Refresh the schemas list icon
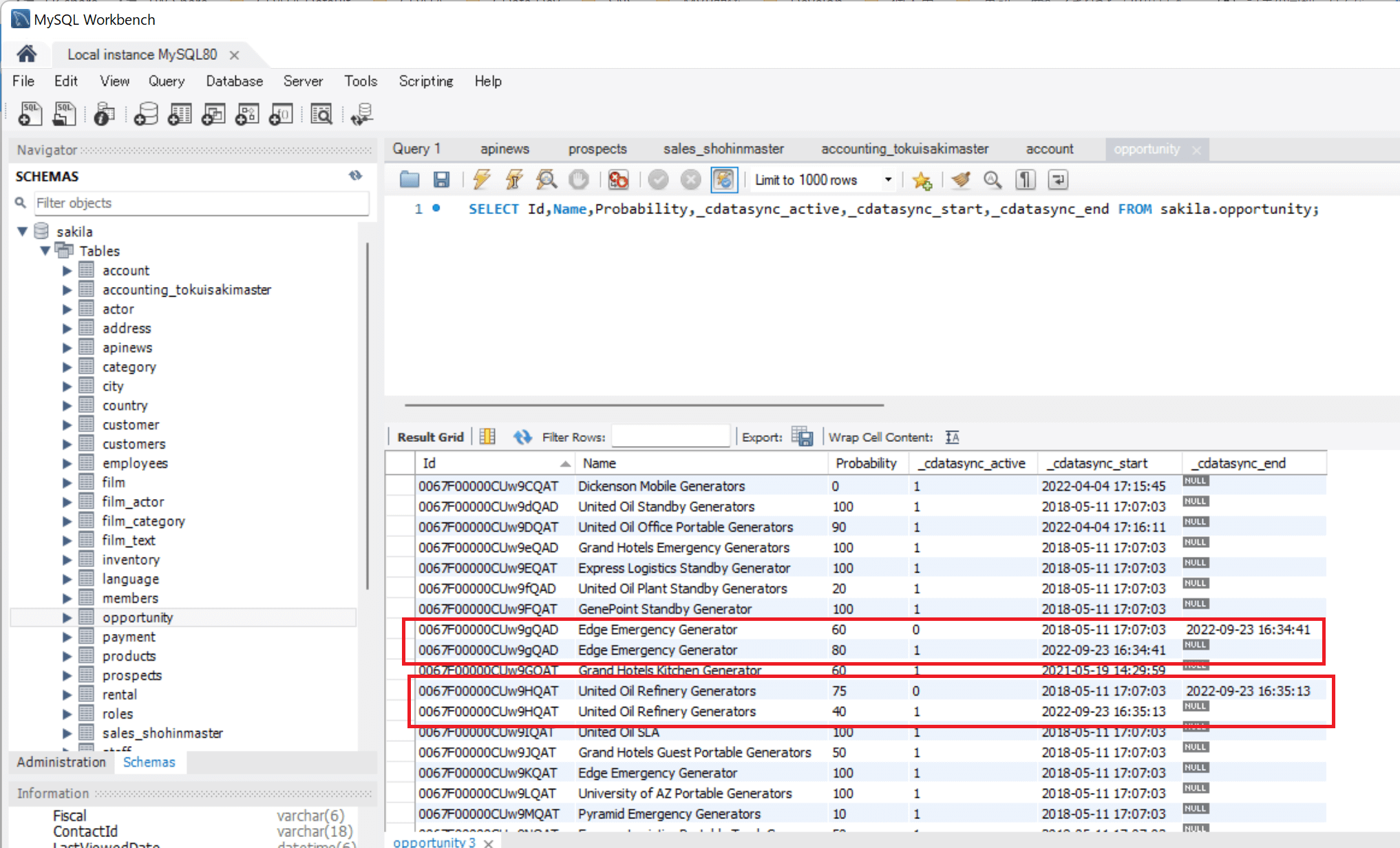Viewport: 1400px width, 848px height. click(x=355, y=176)
